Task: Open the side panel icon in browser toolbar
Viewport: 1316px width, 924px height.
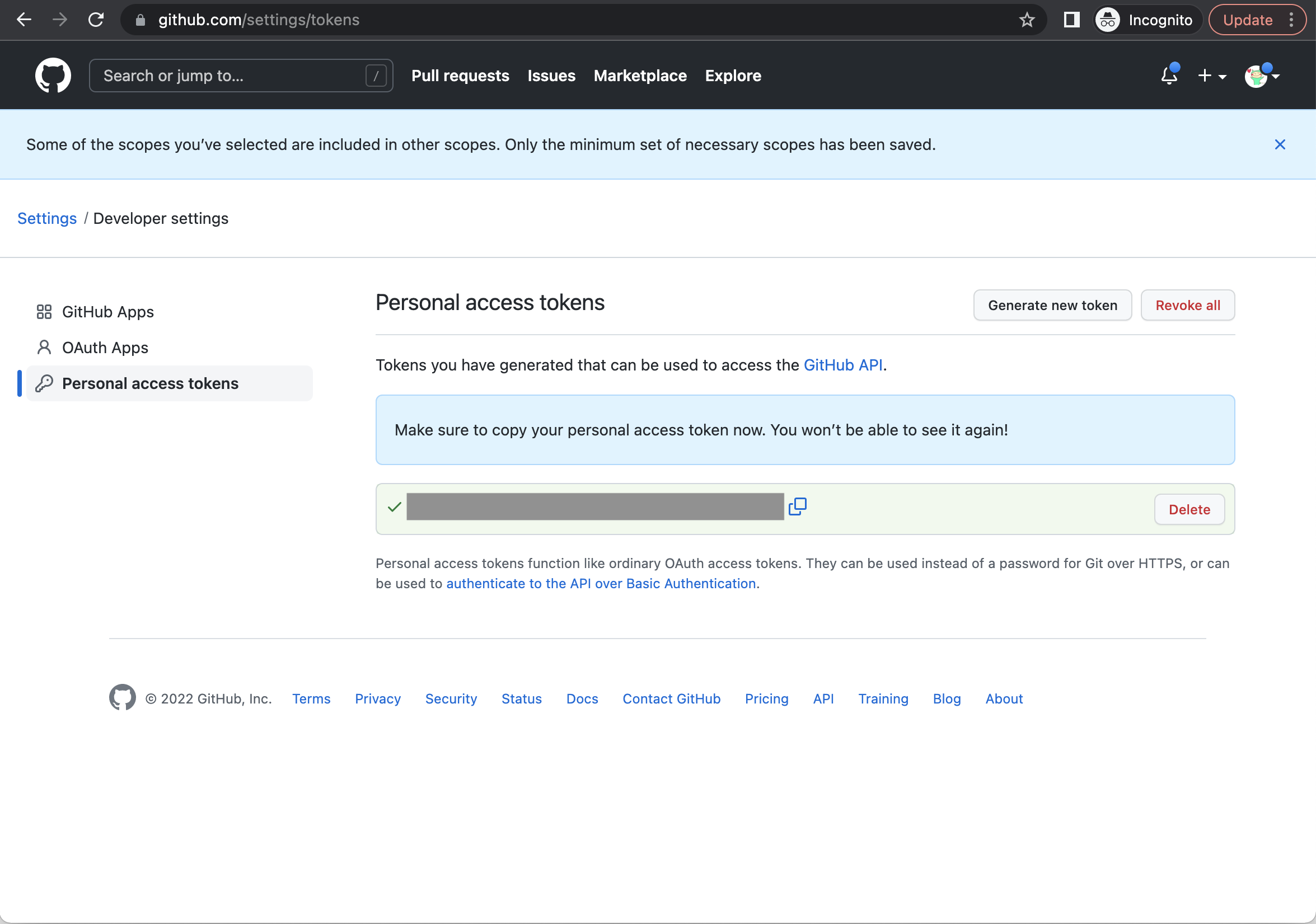Action: [x=1071, y=20]
